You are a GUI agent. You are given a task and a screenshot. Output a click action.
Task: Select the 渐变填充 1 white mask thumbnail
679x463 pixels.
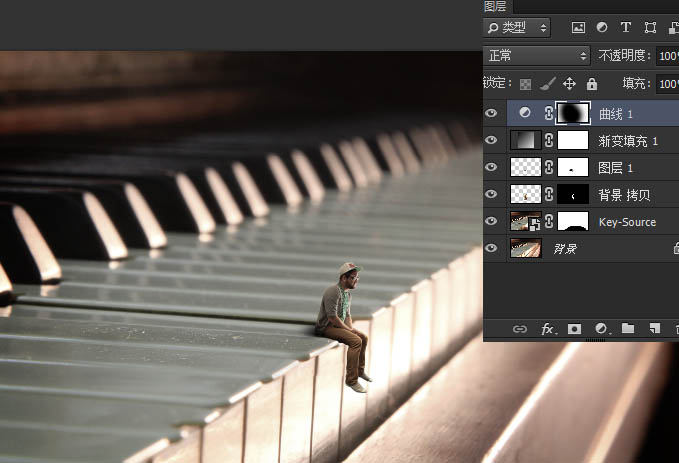[x=572, y=140]
